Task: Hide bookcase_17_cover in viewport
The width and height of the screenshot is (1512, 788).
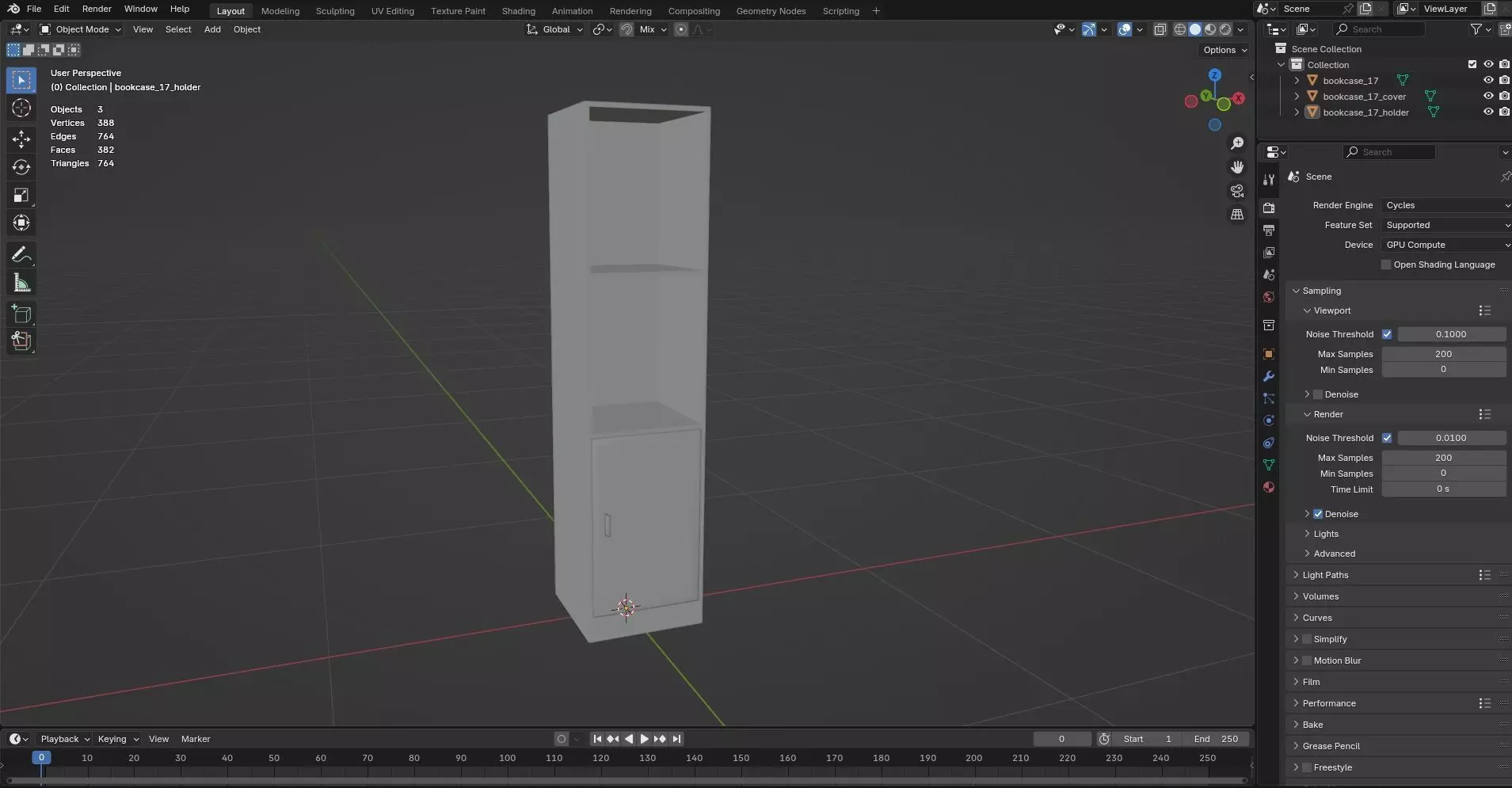Action: click(x=1488, y=96)
